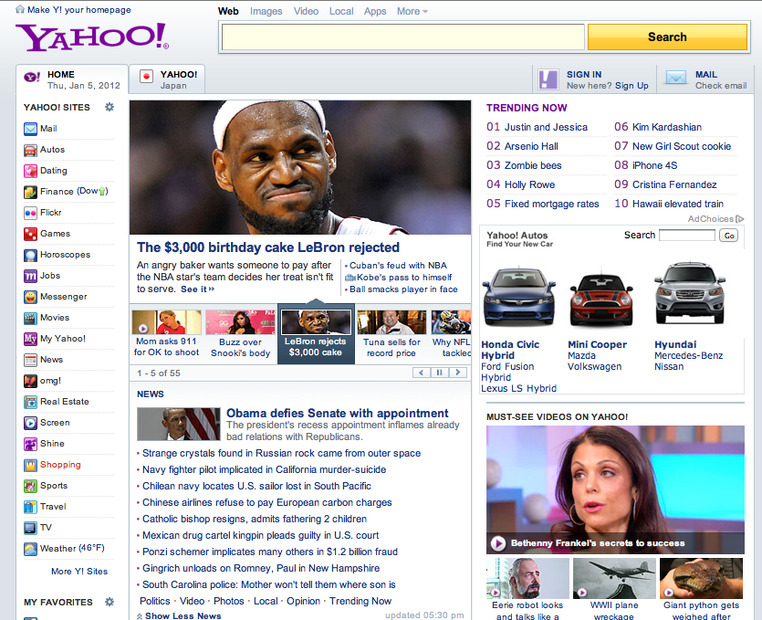This screenshot has height=620, width=762.
Task: Open Buzz over Snooki's body thumbnail
Action: point(240,323)
